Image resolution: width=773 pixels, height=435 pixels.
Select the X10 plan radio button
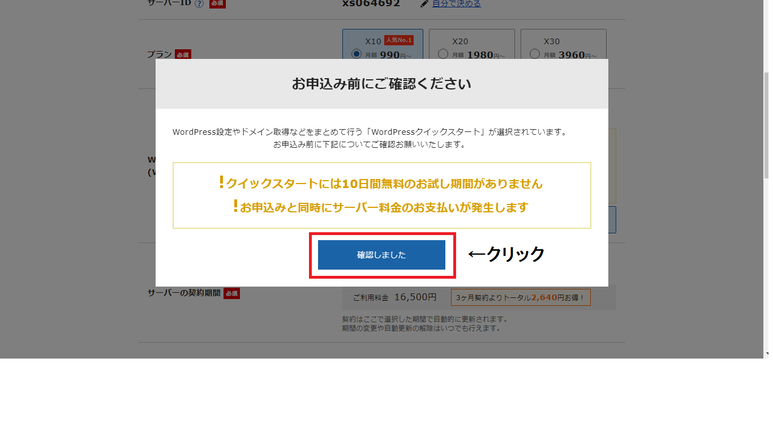[x=356, y=54]
